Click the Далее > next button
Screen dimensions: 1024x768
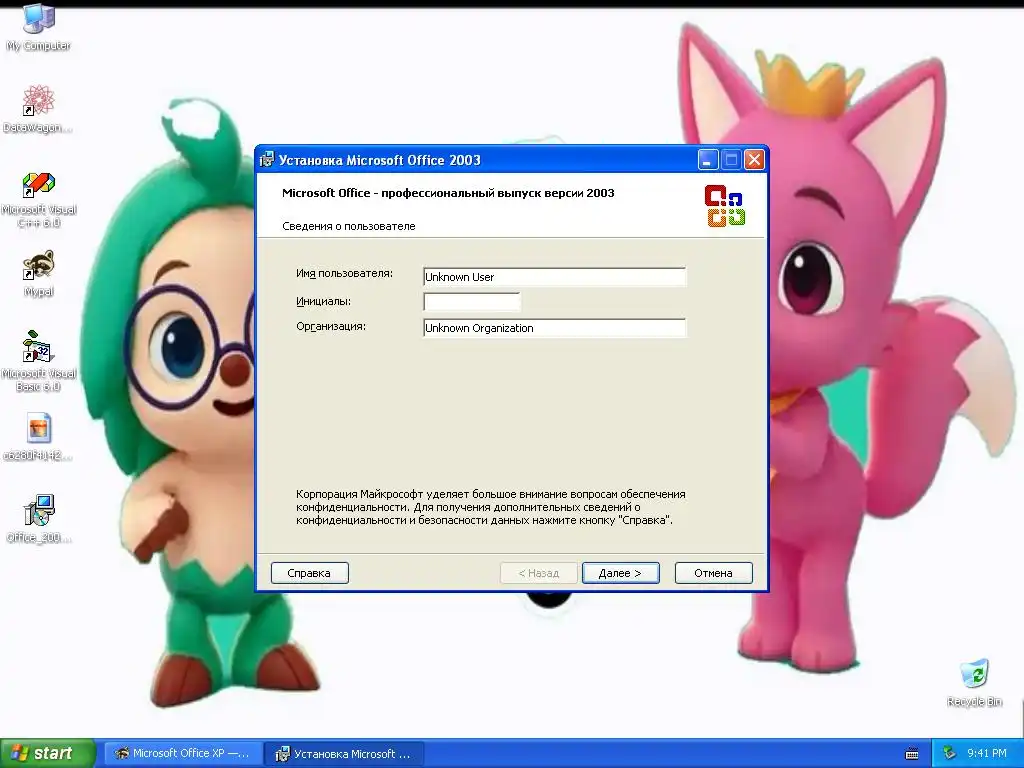[620, 573]
